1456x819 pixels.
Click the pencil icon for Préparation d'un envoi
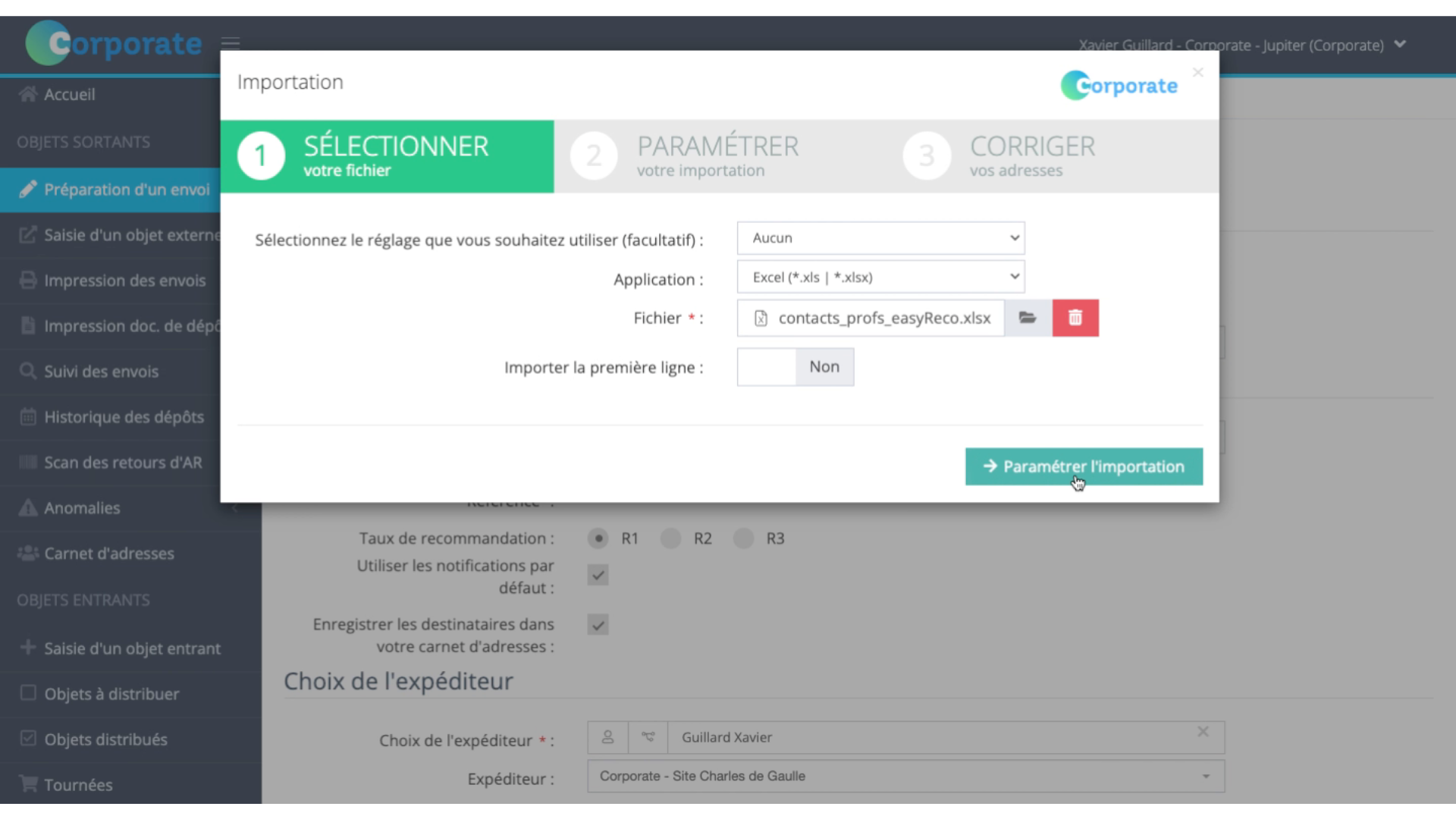coord(28,189)
